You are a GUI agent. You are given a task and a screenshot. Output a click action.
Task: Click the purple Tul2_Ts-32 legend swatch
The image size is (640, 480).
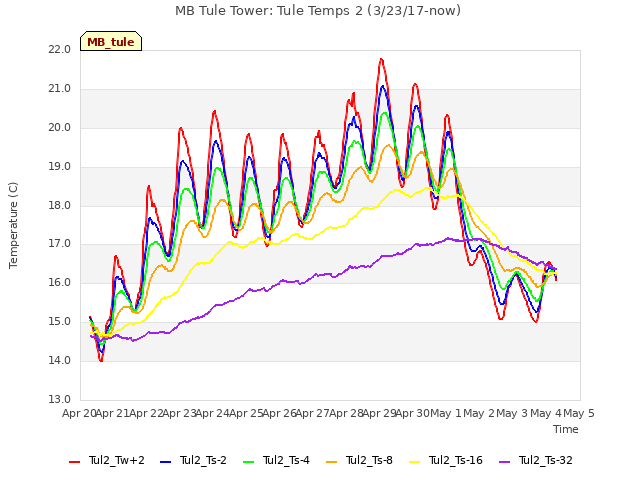point(504,462)
